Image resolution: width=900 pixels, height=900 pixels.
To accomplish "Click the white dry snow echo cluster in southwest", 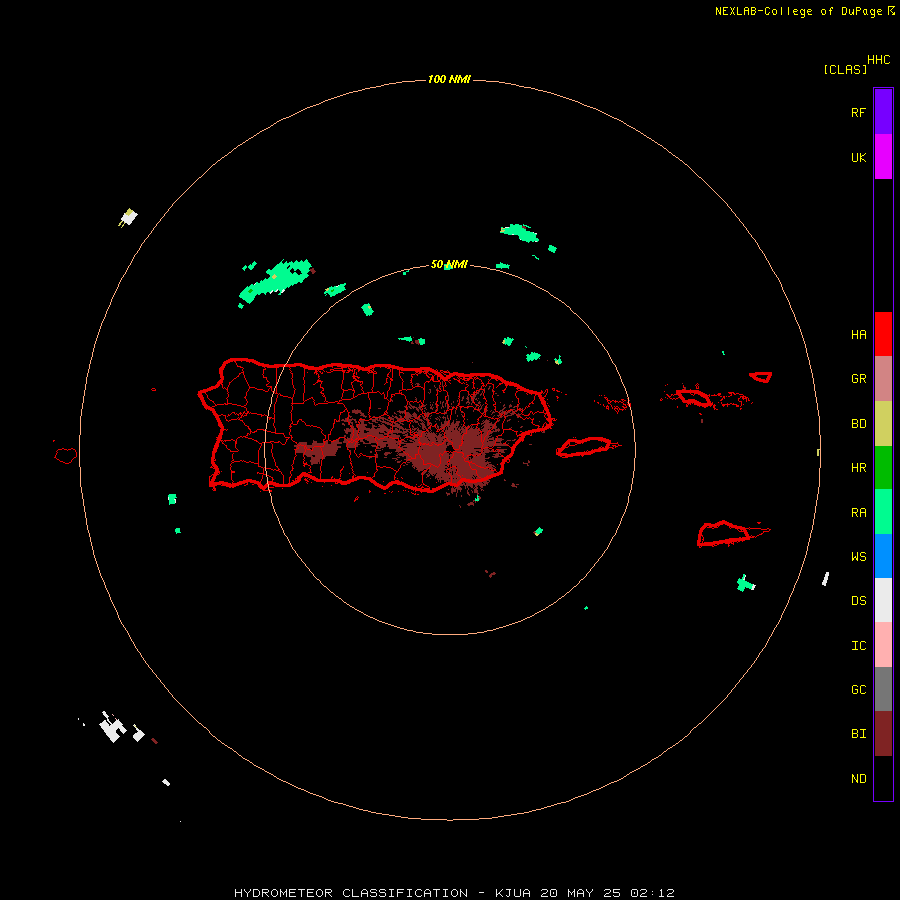I will [114, 728].
